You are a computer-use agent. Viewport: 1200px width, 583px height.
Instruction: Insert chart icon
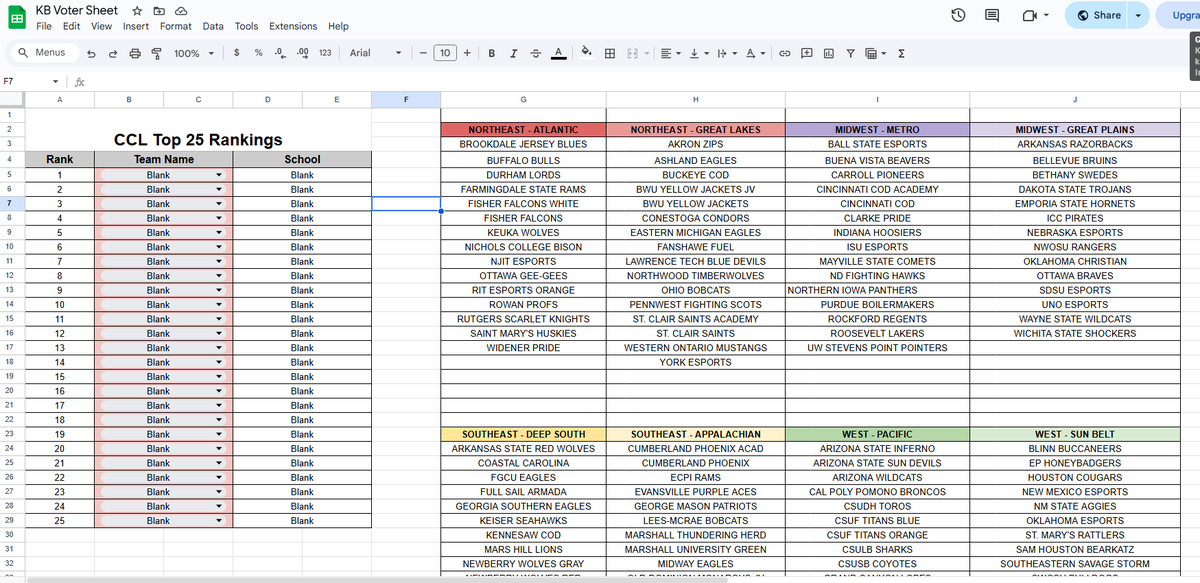pos(829,53)
